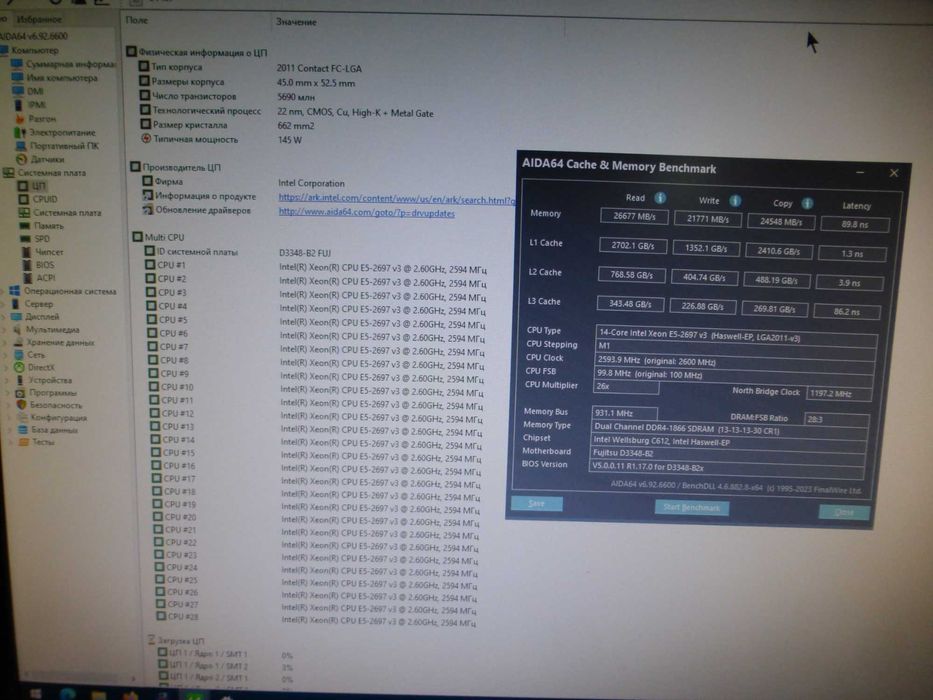Open the Избранное tab

[38, 20]
